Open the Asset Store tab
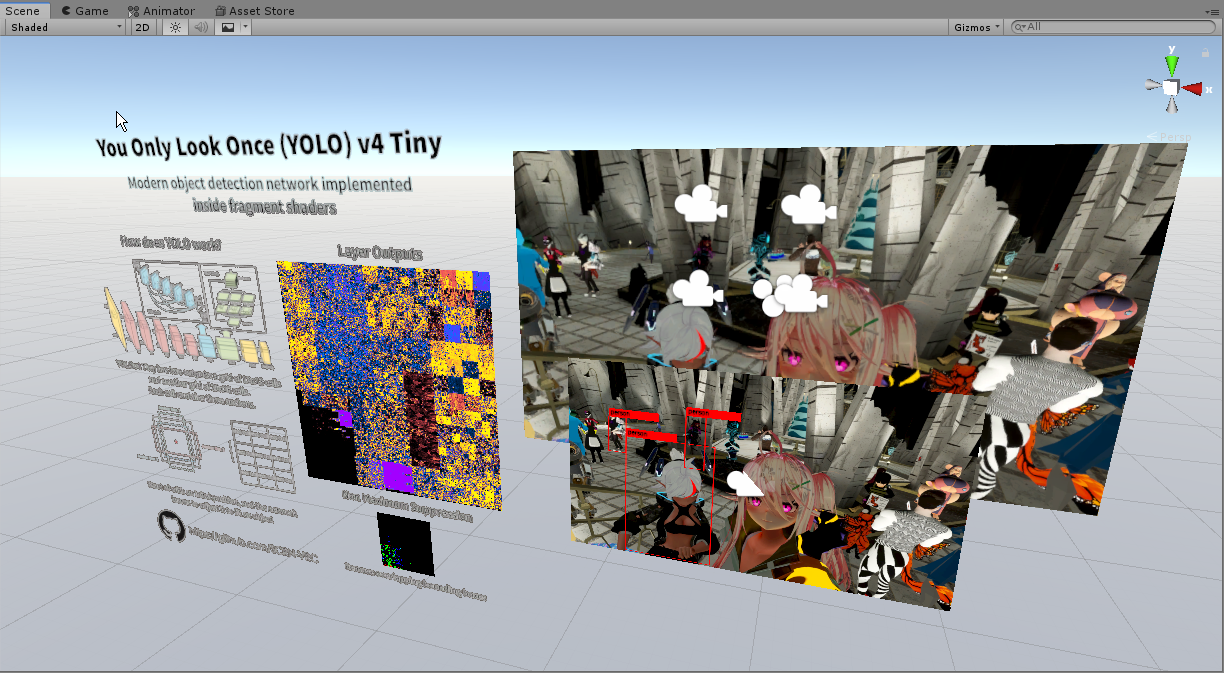This screenshot has width=1224, height=673. click(254, 10)
